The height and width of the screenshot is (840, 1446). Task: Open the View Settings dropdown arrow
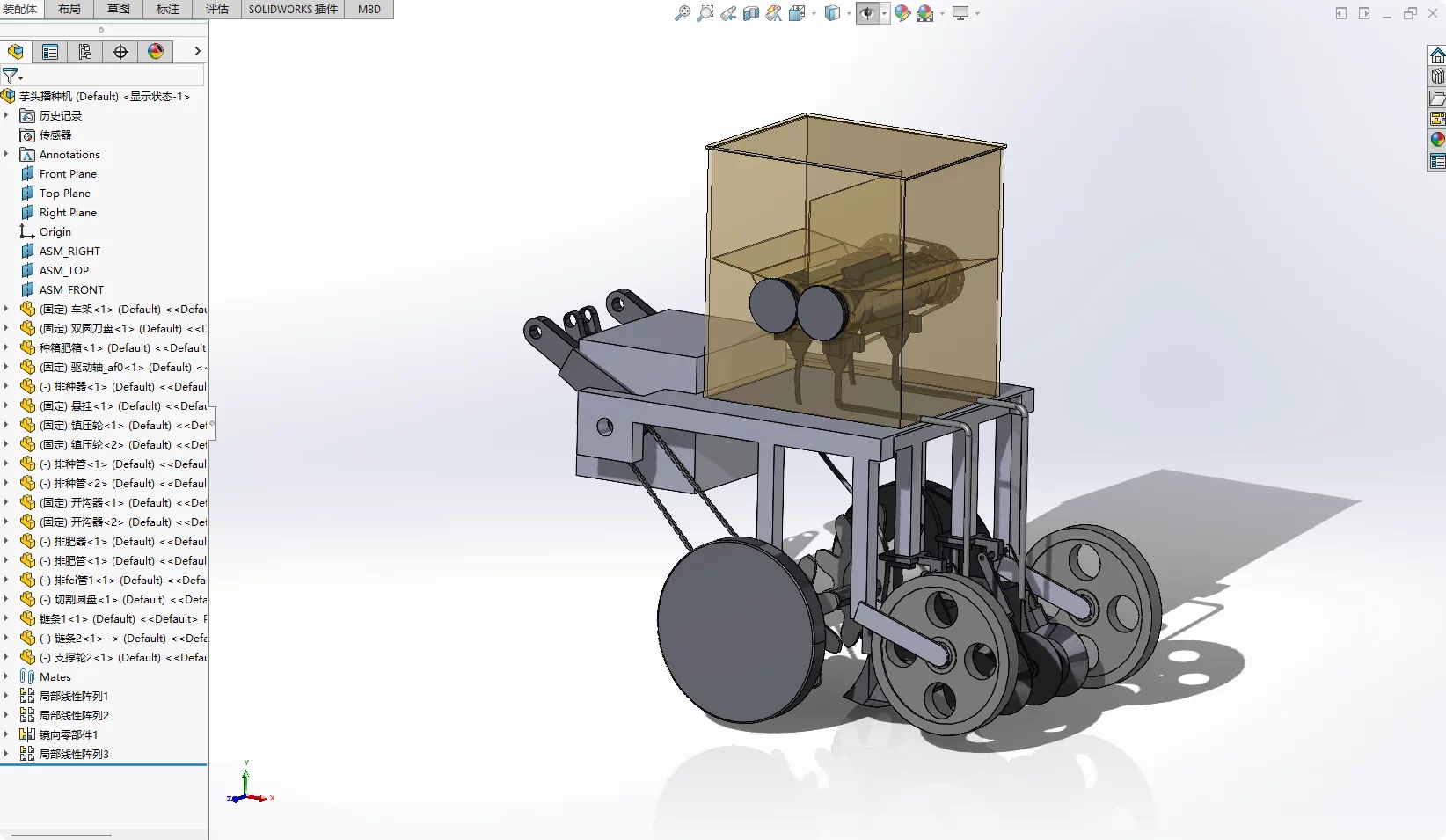click(977, 13)
